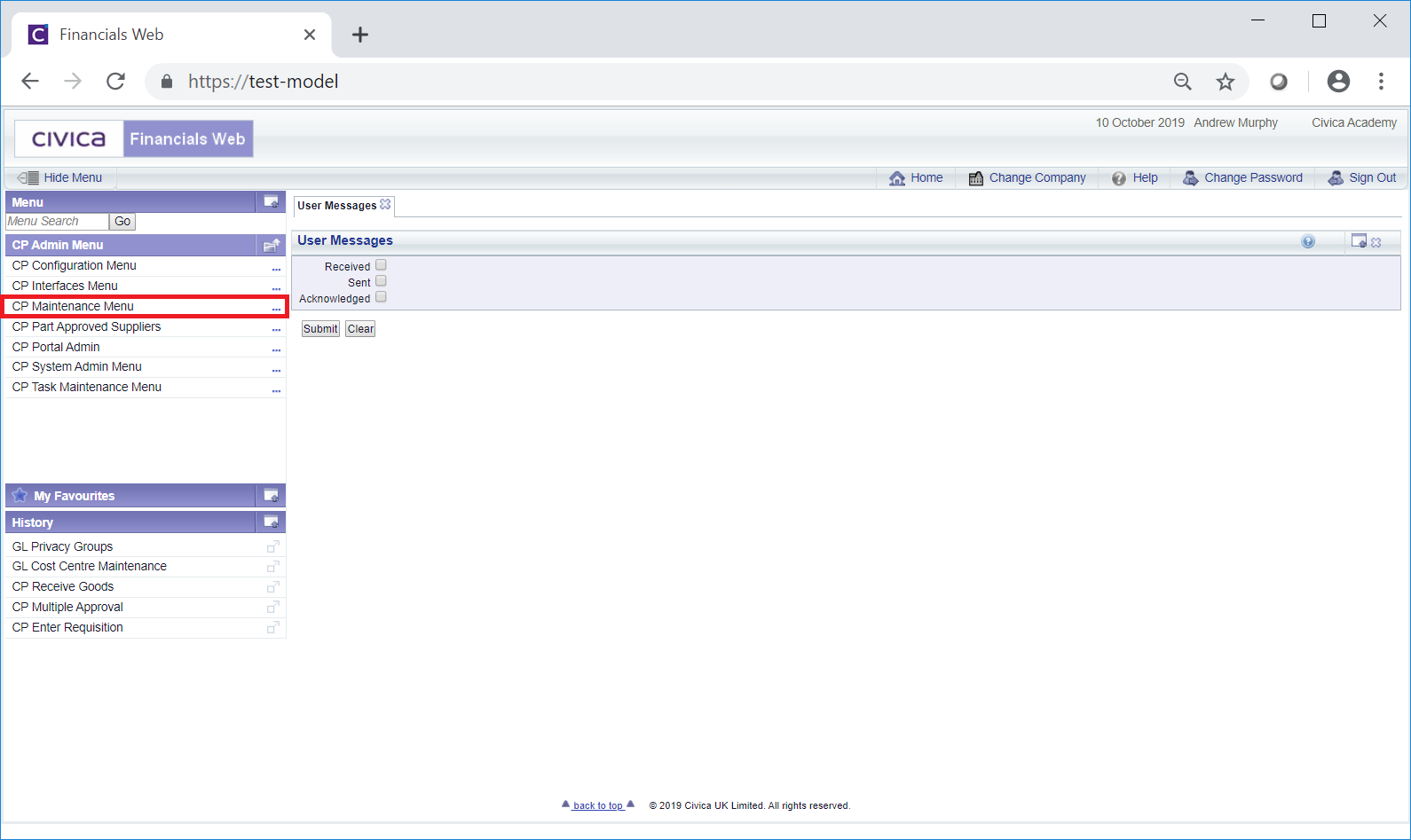Open CP Multiple Approval from History

(67, 607)
